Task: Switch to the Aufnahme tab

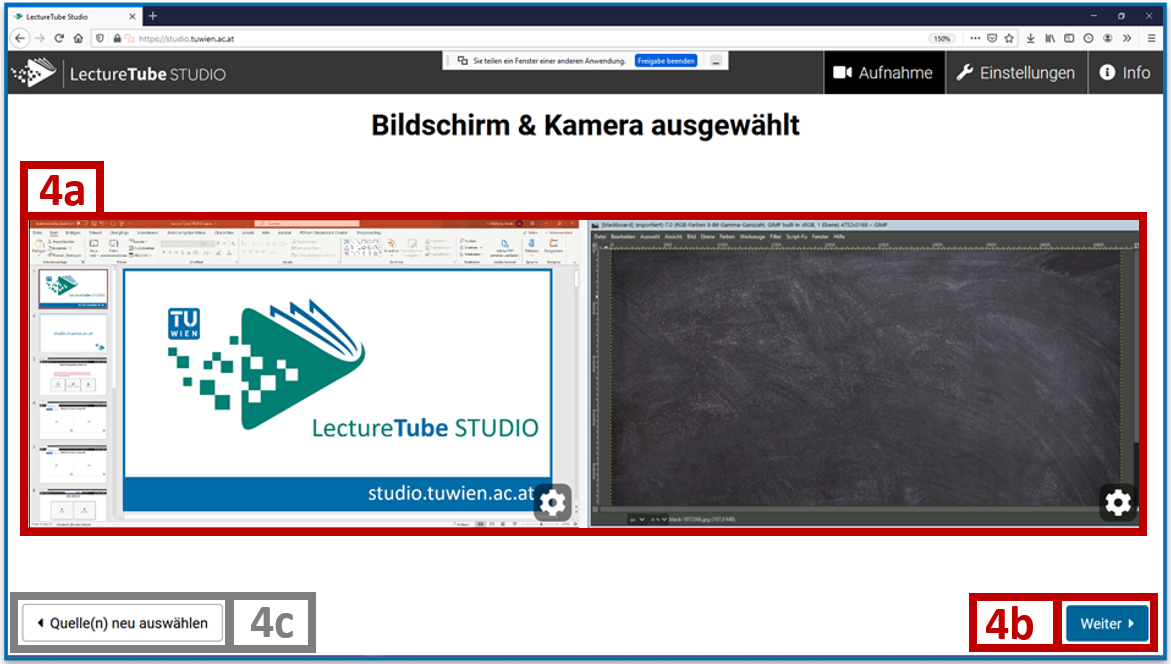Action: tap(884, 72)
